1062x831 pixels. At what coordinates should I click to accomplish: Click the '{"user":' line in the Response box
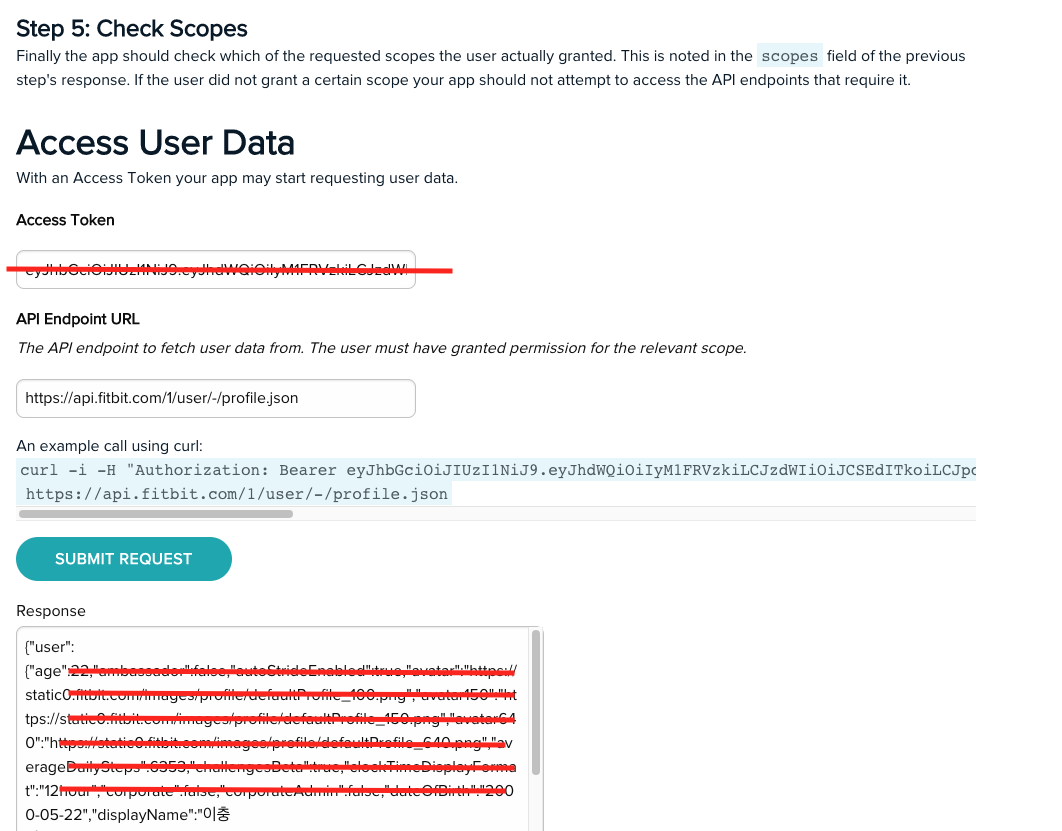click(x=49, y=647)
